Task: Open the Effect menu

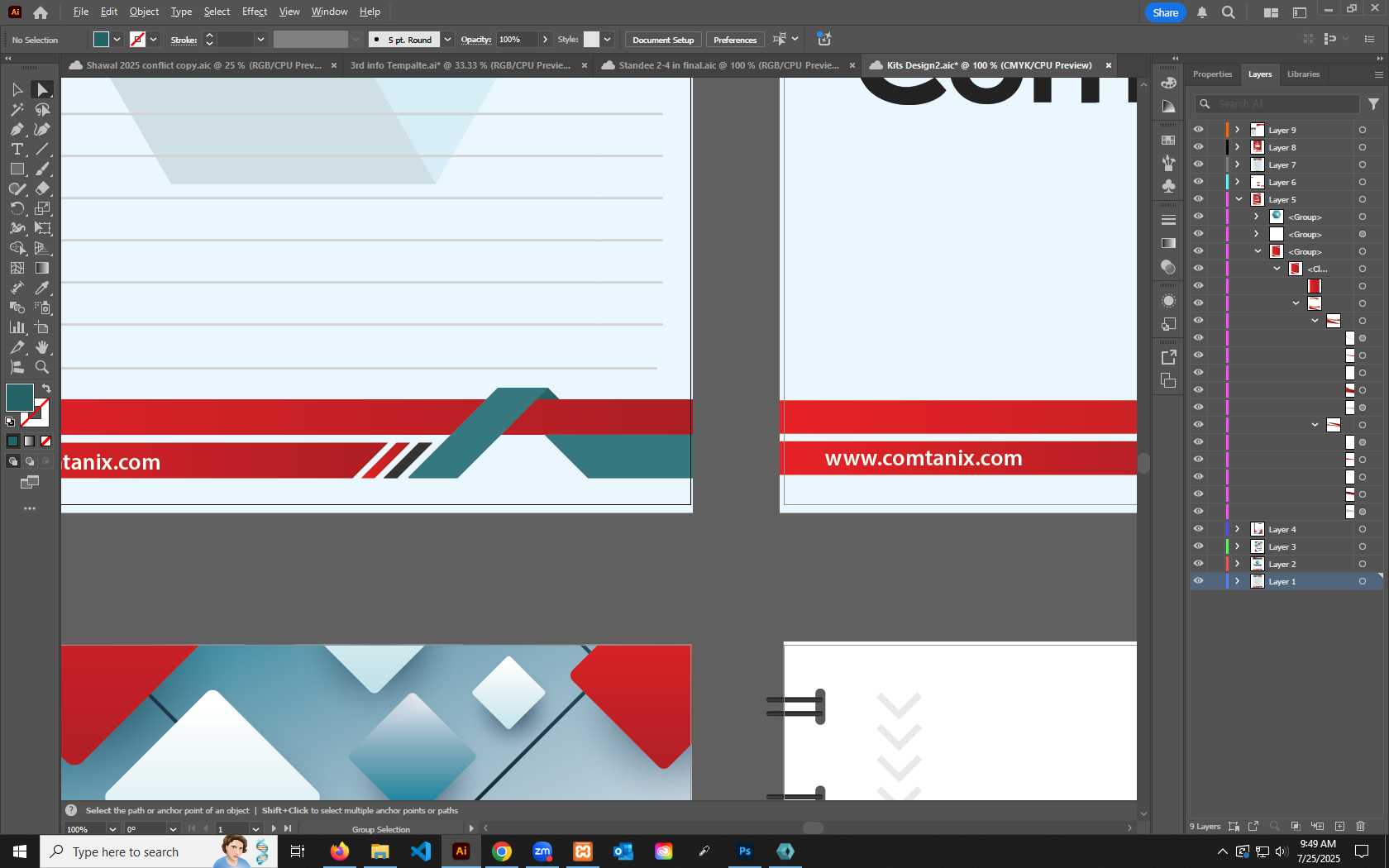Action: point(255,12)
